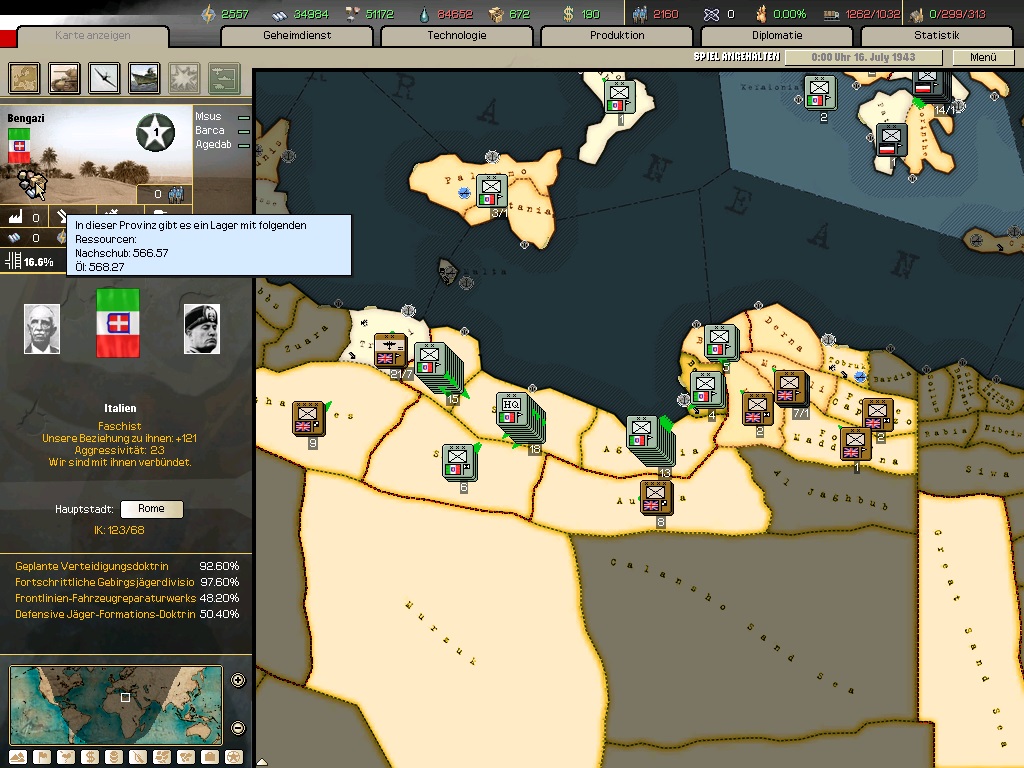Click the greyed-out unit transfer icon

click(x=224, y=78)
